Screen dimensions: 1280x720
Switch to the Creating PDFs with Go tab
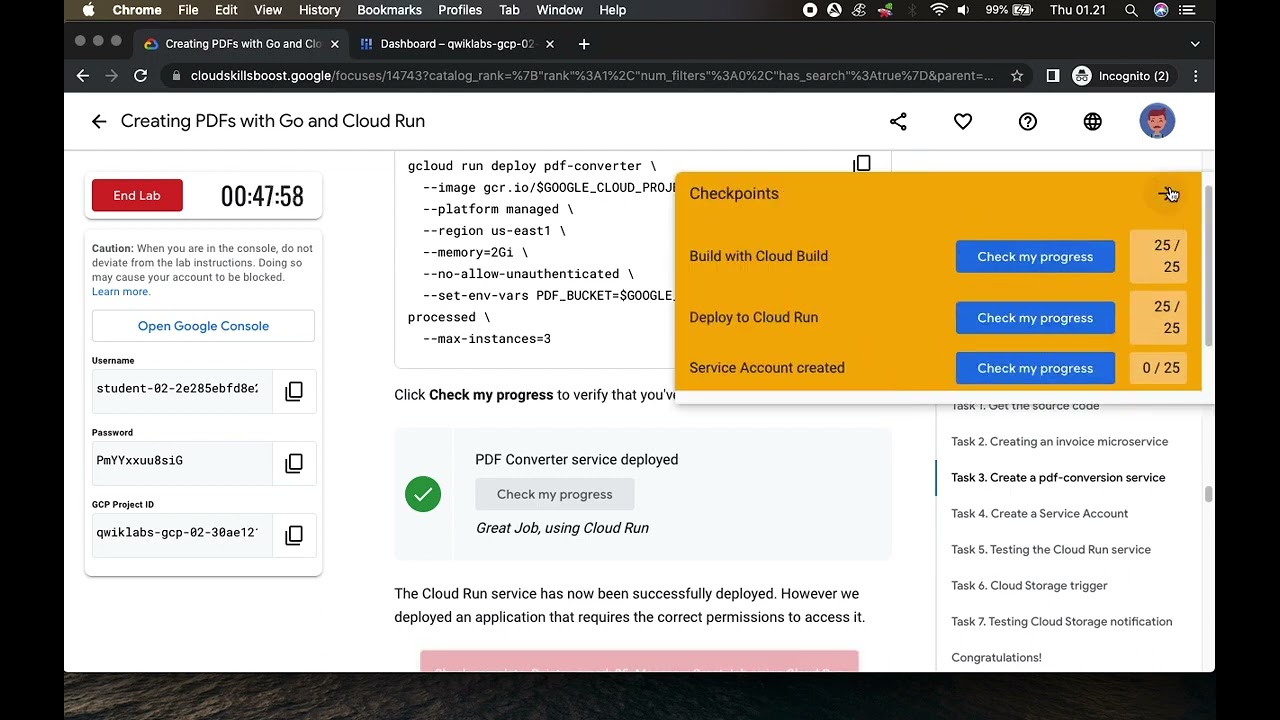tap(242, 44)
